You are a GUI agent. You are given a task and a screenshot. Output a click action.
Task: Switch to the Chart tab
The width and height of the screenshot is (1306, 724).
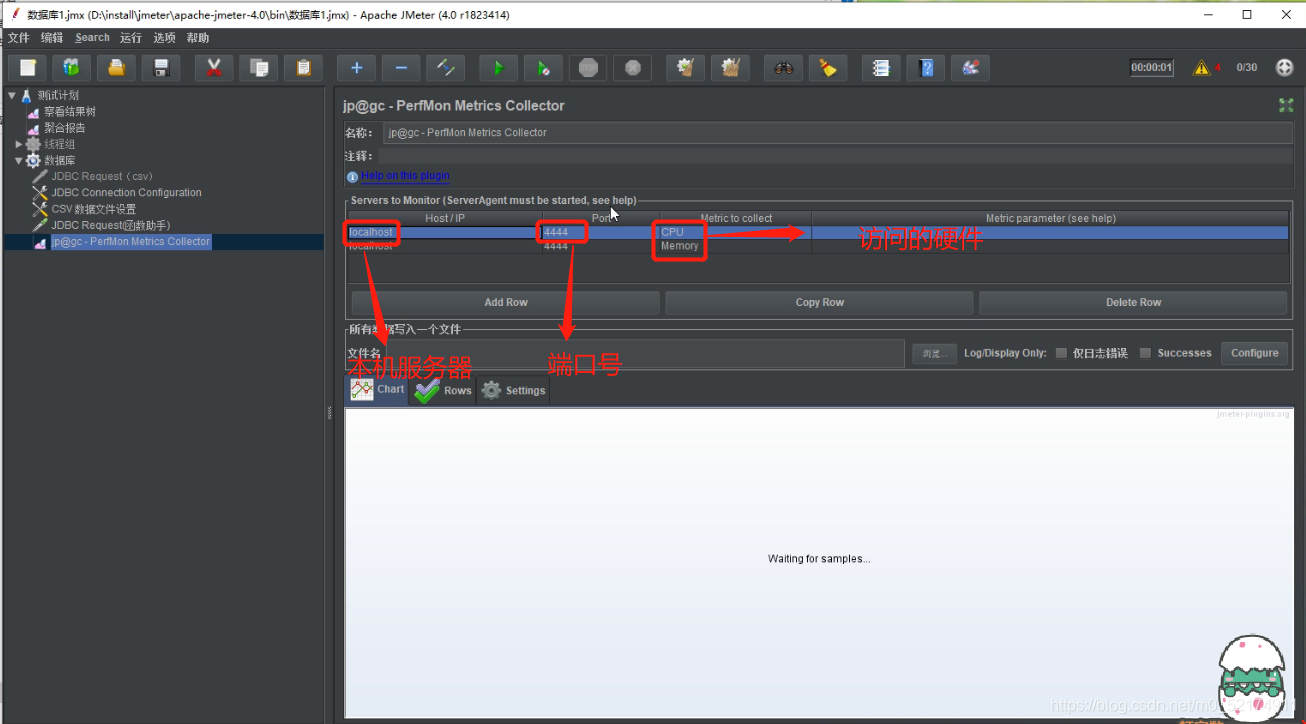point(376,390)
